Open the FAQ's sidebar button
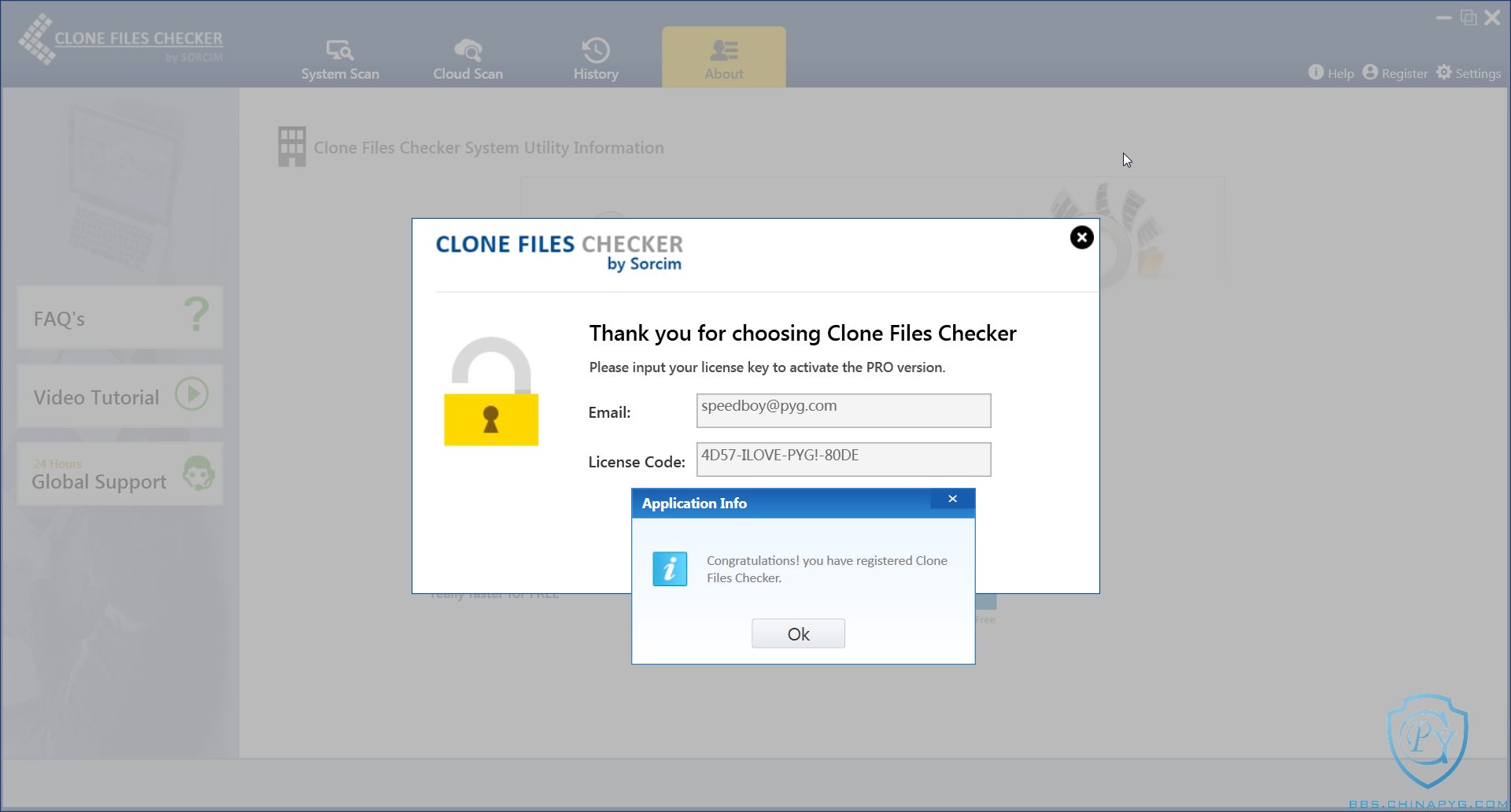This screenshot has width=1511, height=812. tap(120, 317)
